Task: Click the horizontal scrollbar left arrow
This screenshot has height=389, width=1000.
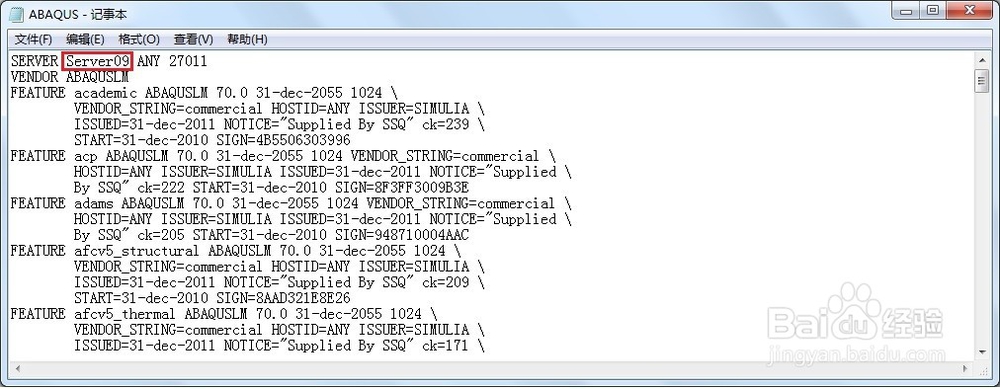Action: tap(17, 368)
